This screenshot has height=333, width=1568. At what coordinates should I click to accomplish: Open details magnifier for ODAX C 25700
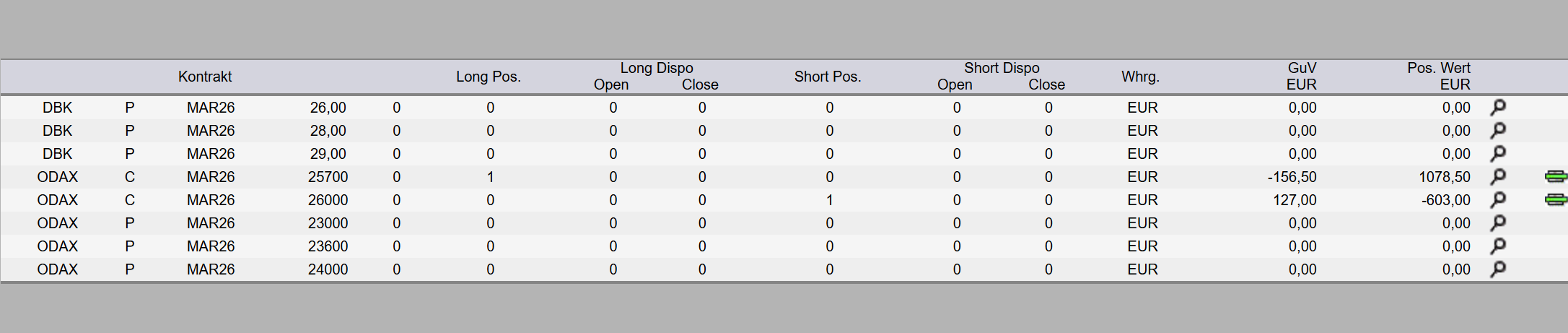point(1498,177)
